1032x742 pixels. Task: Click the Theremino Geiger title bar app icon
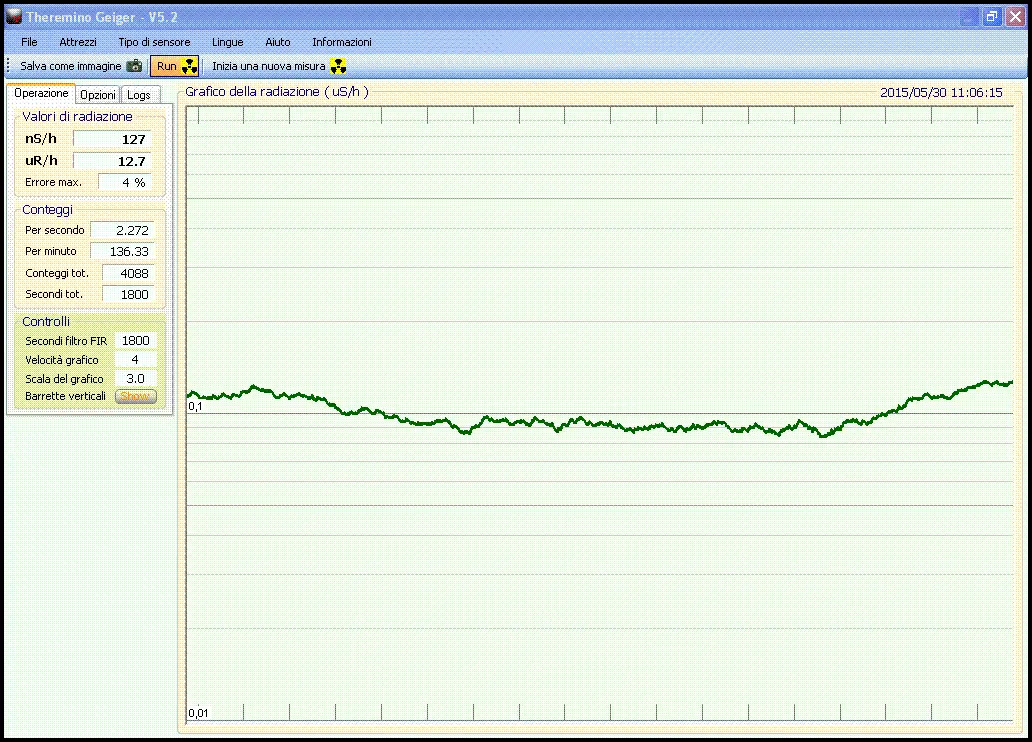[x=13, y=17]
